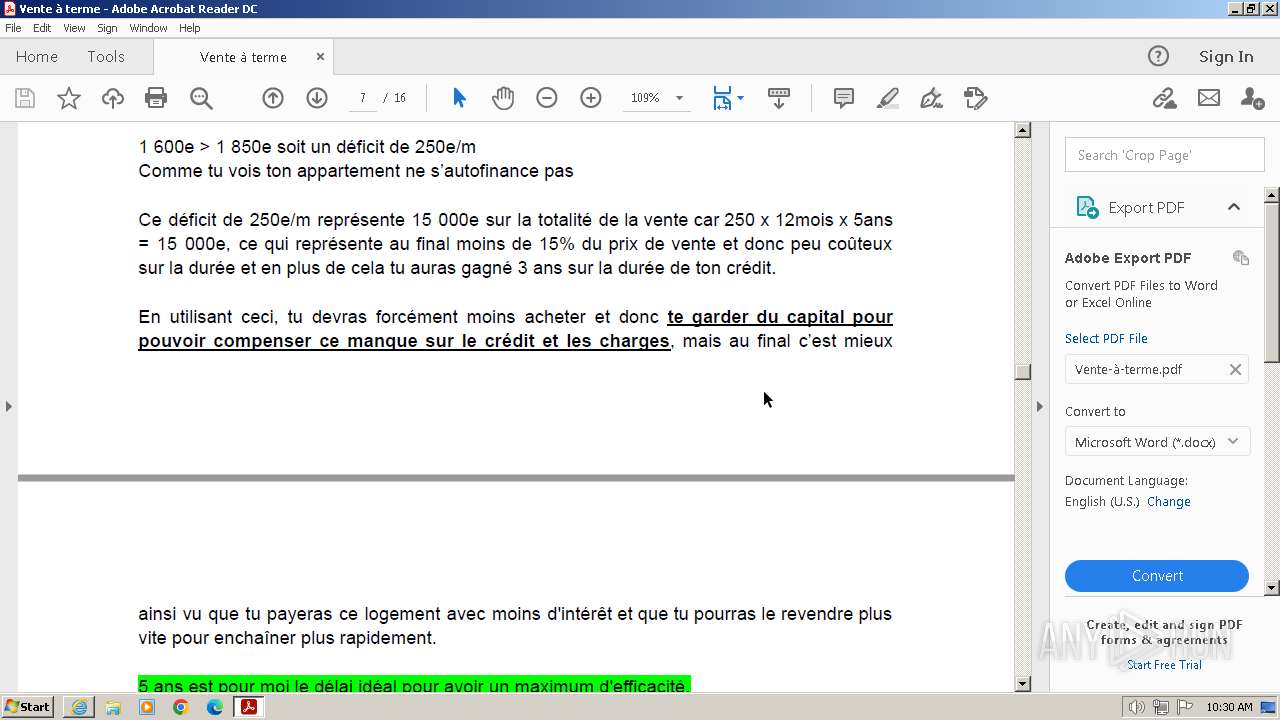The height and width of the screenshot is (720, 1280).
Task: Open the File menu
Action: coord(13,28)
